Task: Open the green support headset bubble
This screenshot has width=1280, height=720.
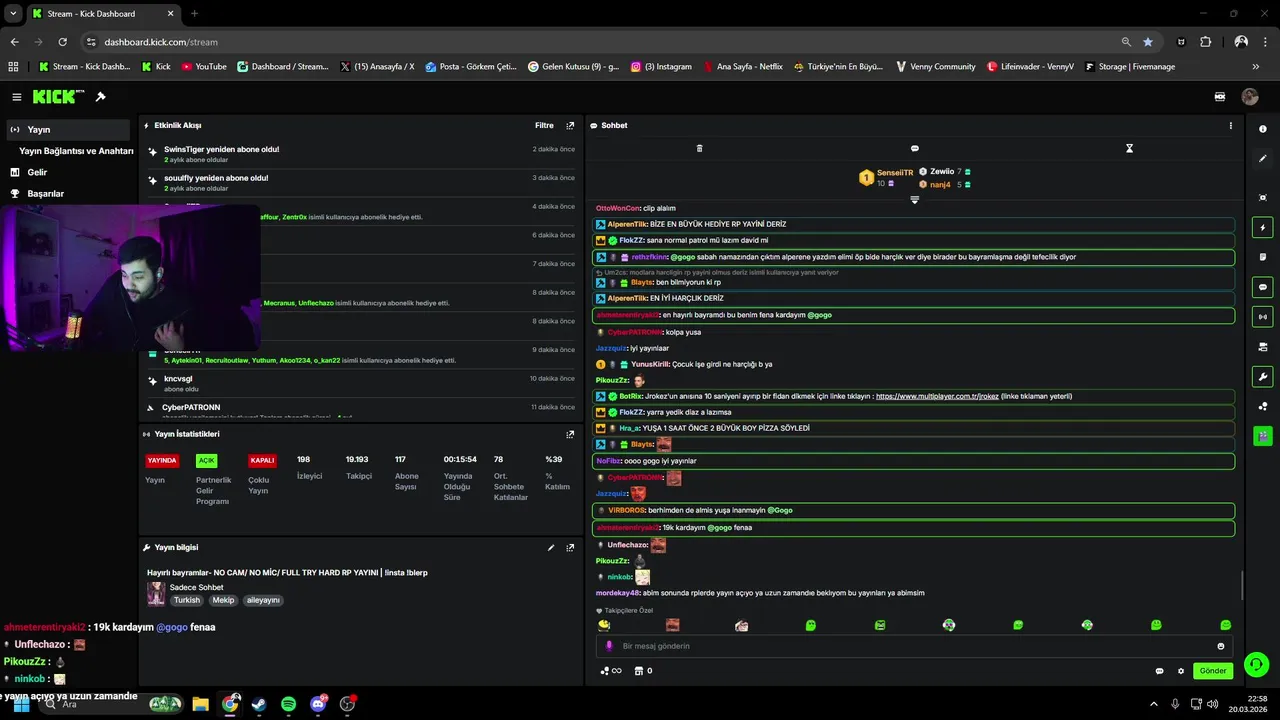Action: (x=1257, y=664)
